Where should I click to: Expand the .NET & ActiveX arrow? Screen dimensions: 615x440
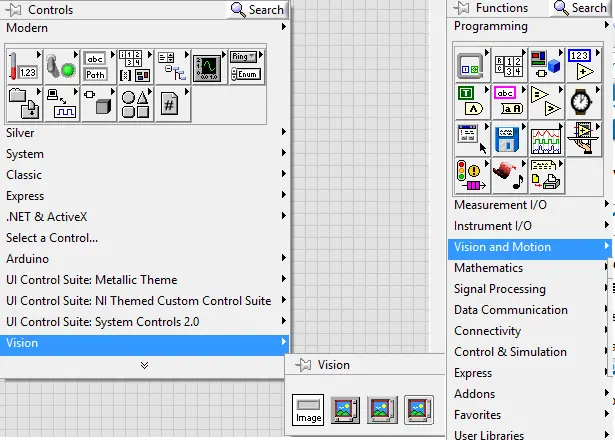click(283, 216)
